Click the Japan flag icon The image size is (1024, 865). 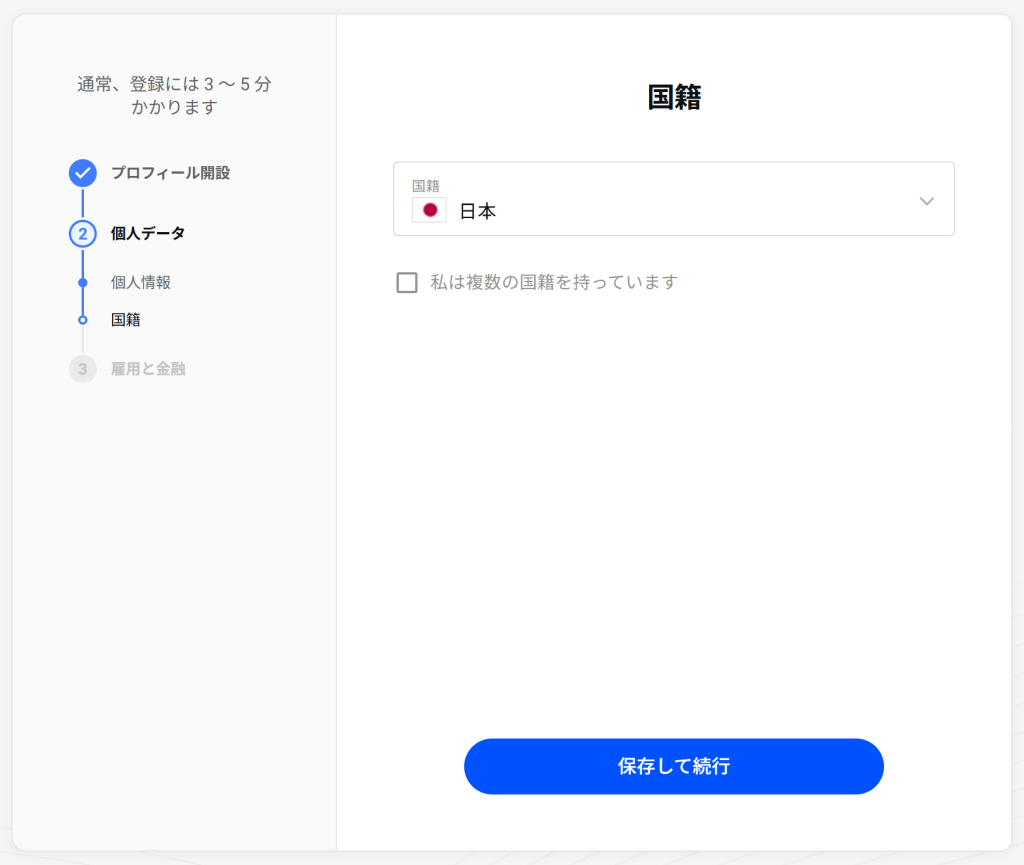(429, 210)
